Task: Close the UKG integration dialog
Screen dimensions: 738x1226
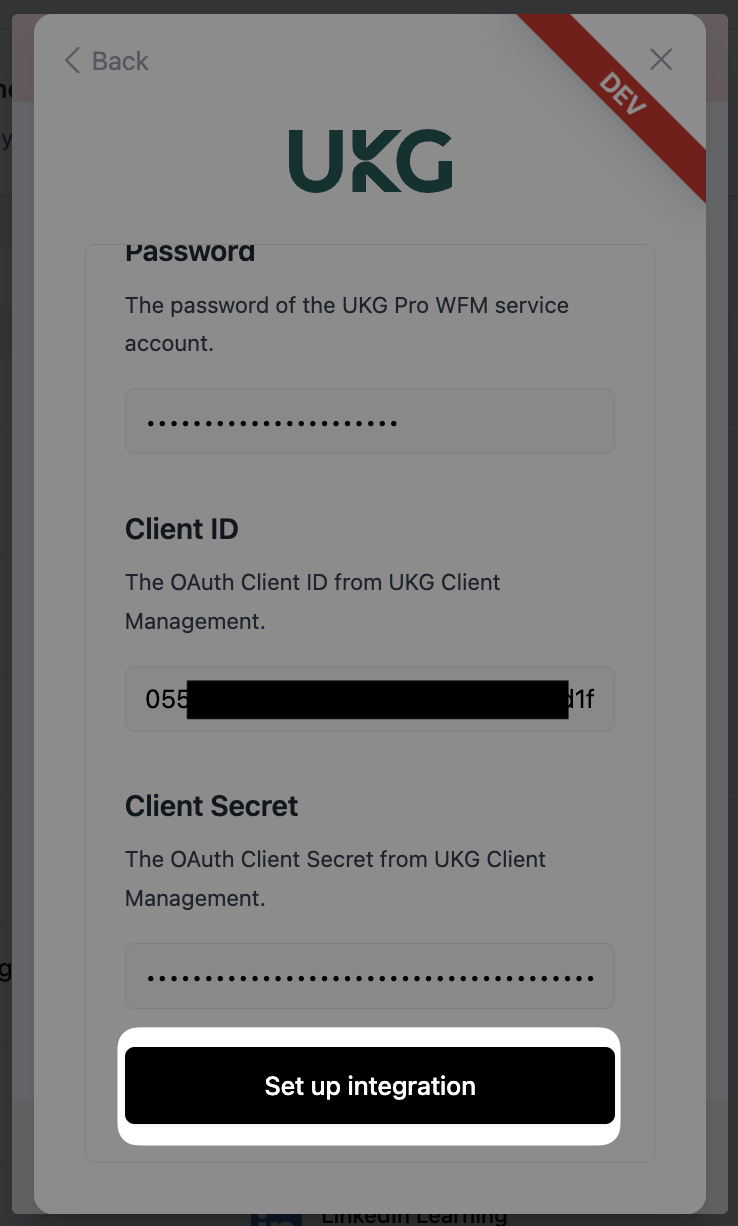Action: [661, 60]
